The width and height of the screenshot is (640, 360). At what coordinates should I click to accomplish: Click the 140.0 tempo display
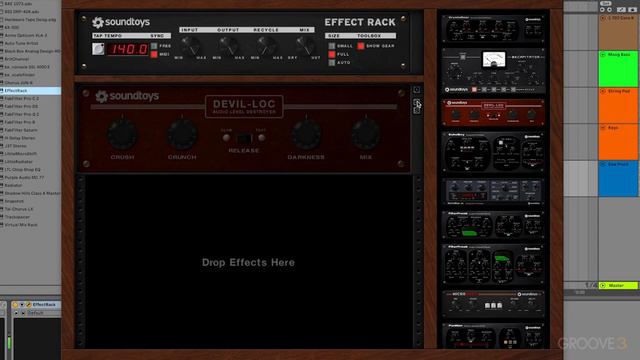(x=128, y=49)
